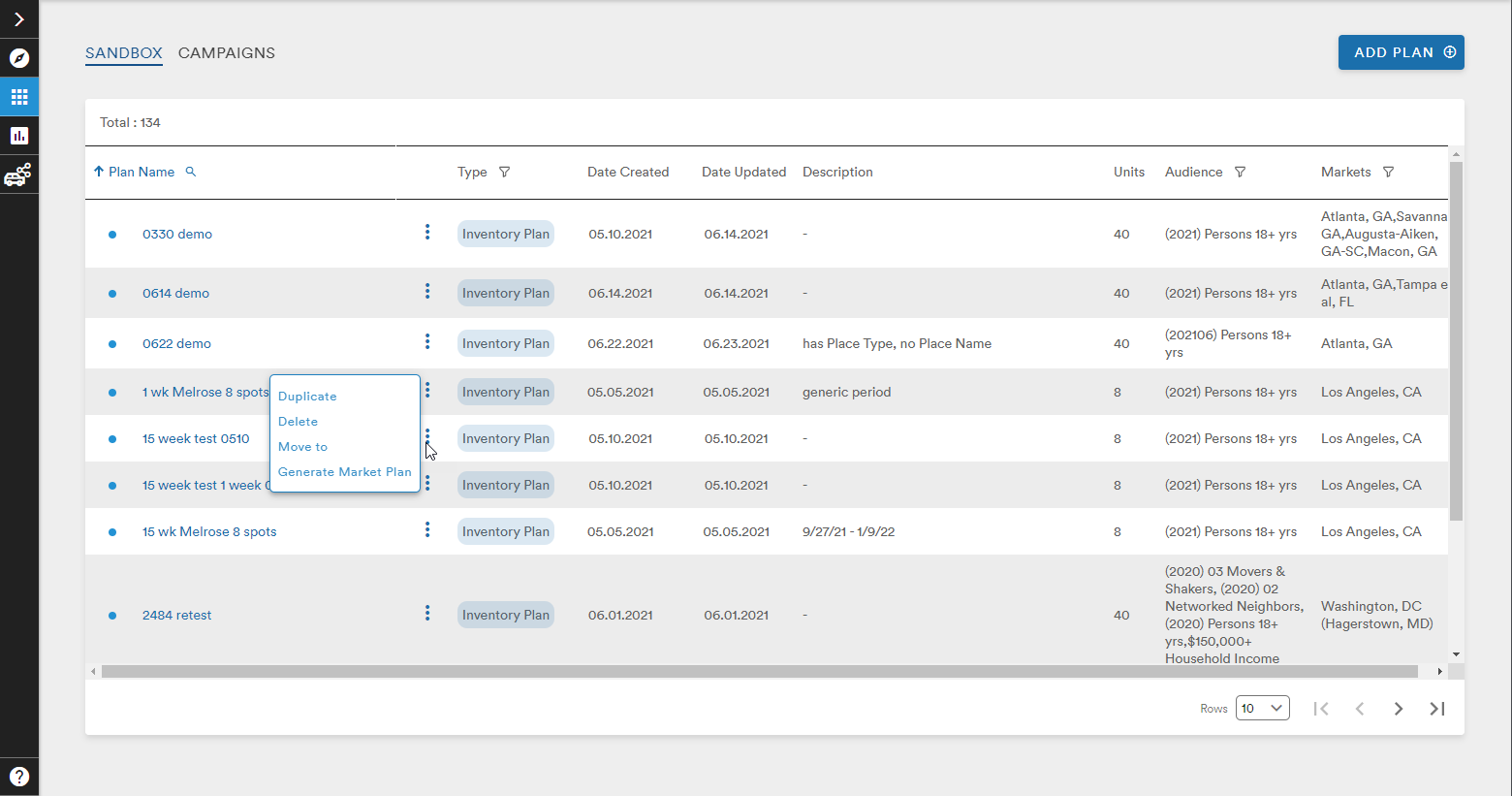Filter the Audience column

point(1240,172)
